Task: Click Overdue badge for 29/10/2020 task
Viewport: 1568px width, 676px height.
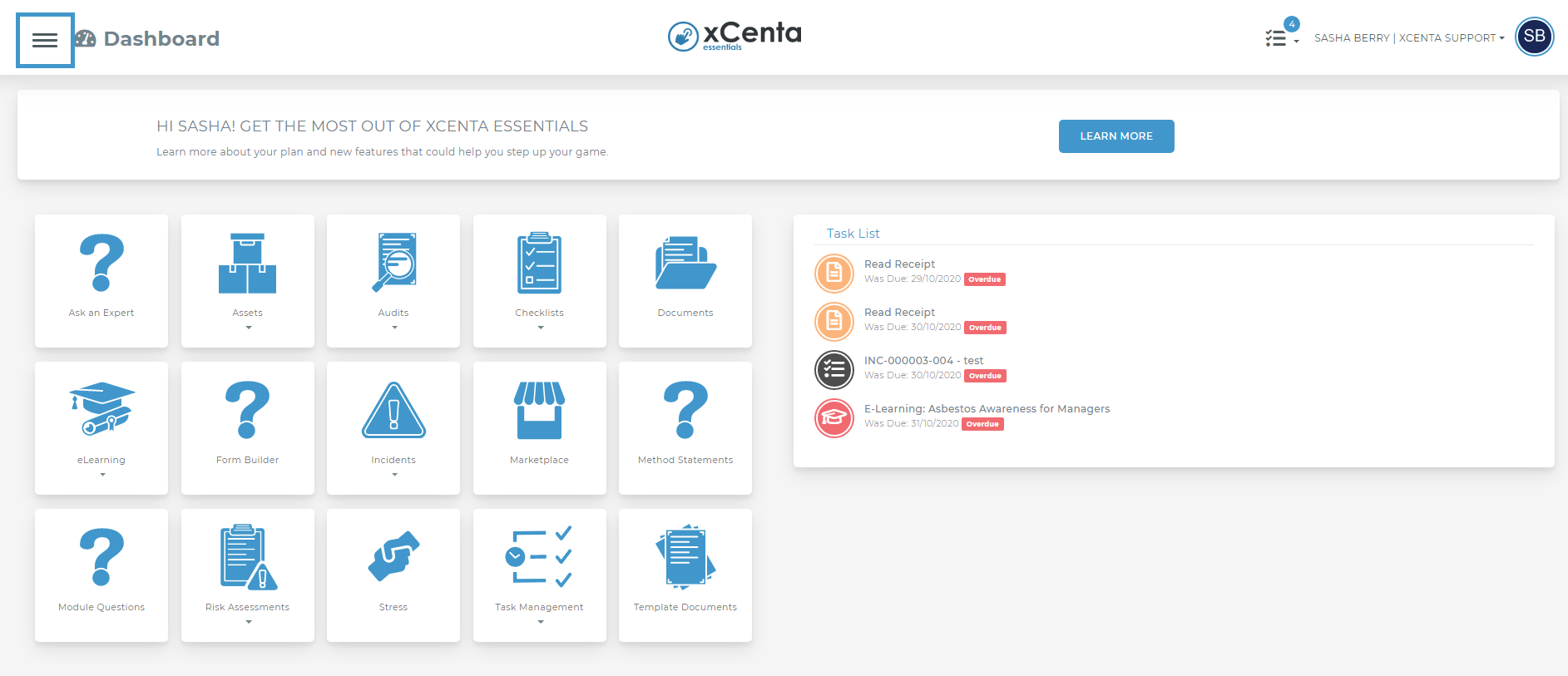Action: (x=985, y=279)
